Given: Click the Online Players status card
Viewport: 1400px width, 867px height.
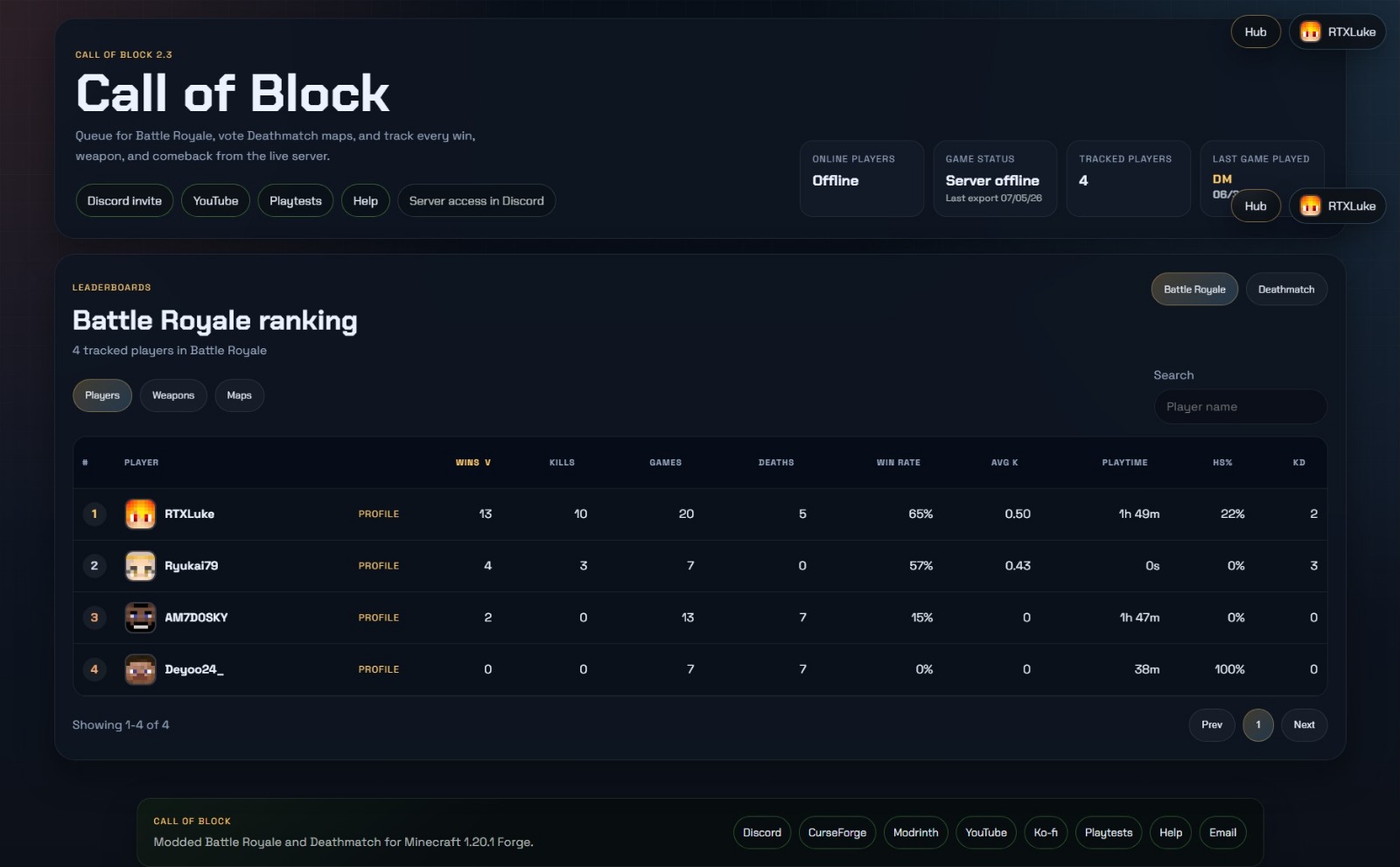Looking at the screenshot, I should [862, 178].
